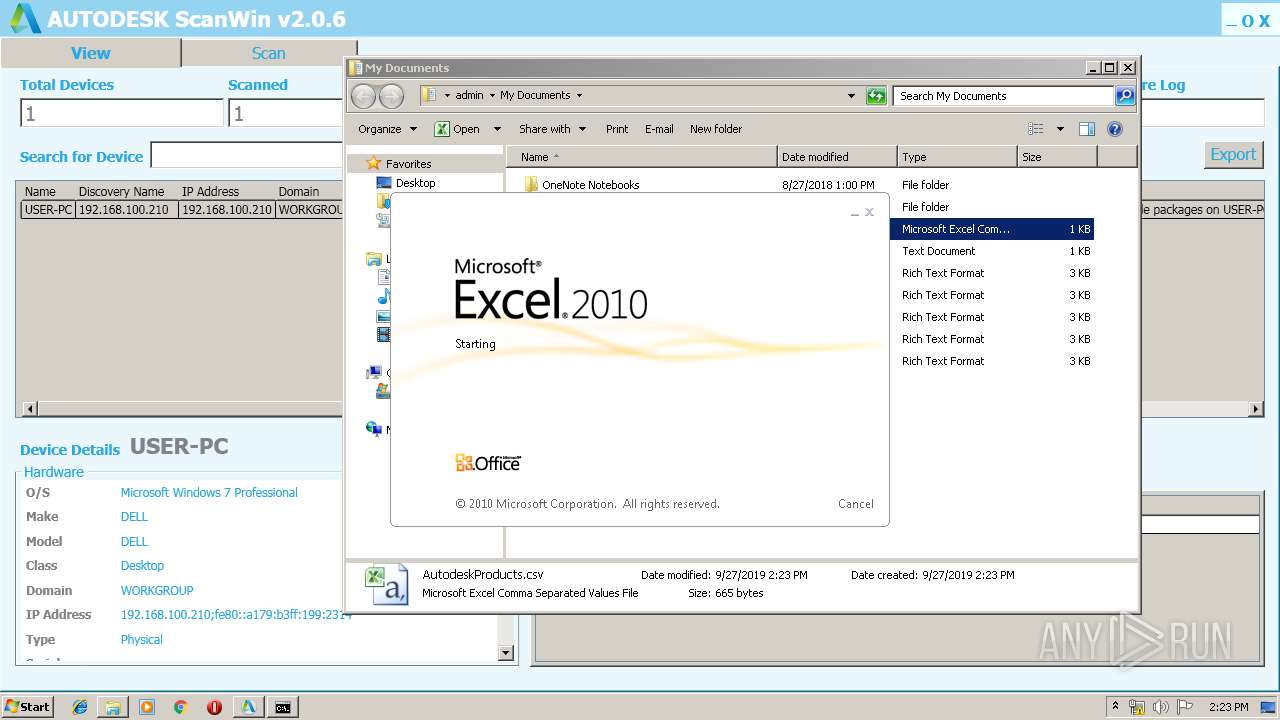Screen dimensions: 1280x720
Task: Open Windows Media Player from taskbar
Action: (147, 707)
